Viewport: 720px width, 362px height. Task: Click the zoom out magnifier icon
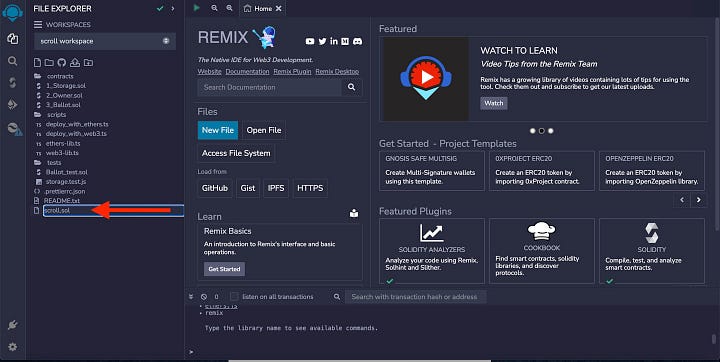pos(214,8)
